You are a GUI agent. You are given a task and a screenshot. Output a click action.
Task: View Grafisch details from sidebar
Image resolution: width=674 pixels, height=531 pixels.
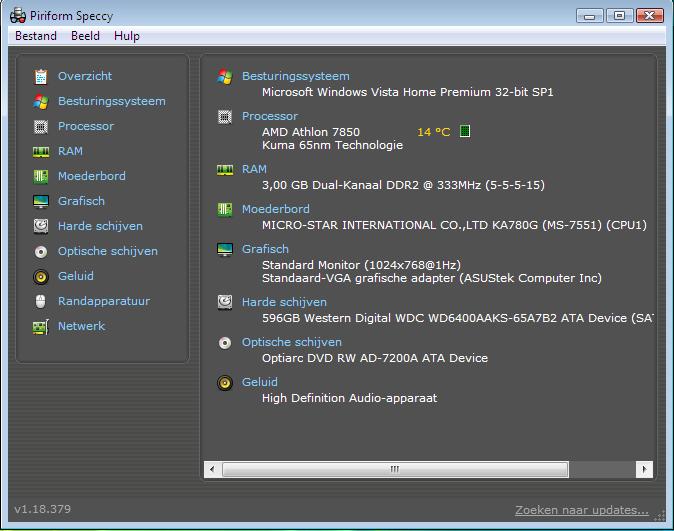(81, 201)
